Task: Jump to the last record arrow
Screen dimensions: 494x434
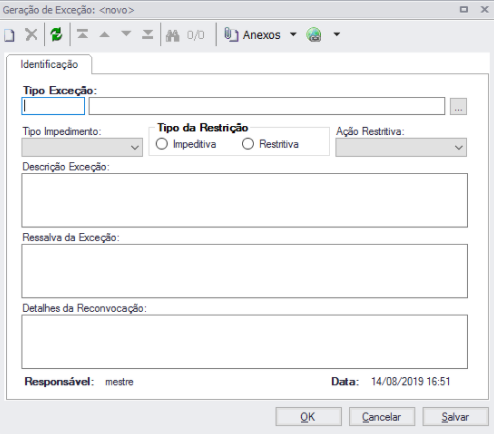Action: [x=147, y=34]
